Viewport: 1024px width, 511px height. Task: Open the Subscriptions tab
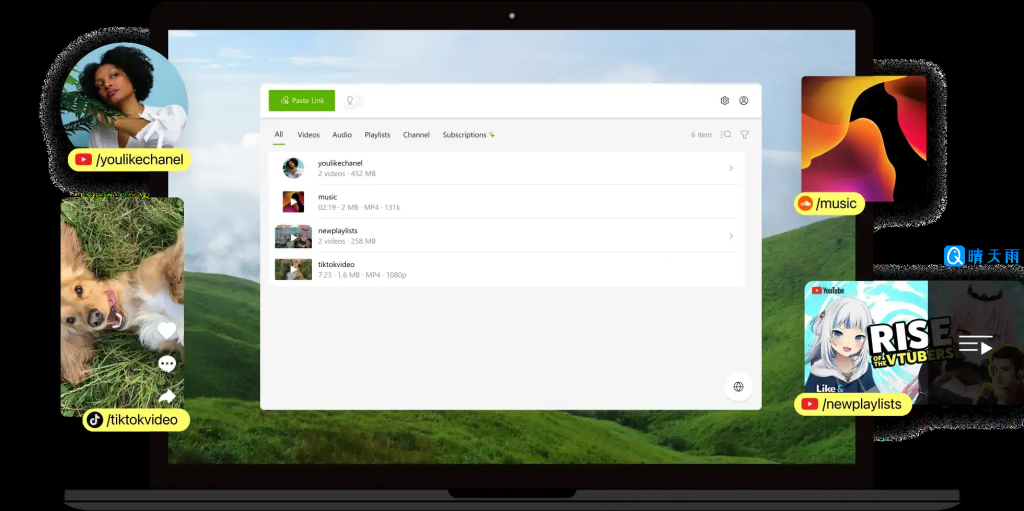click(x=468, y=135)
